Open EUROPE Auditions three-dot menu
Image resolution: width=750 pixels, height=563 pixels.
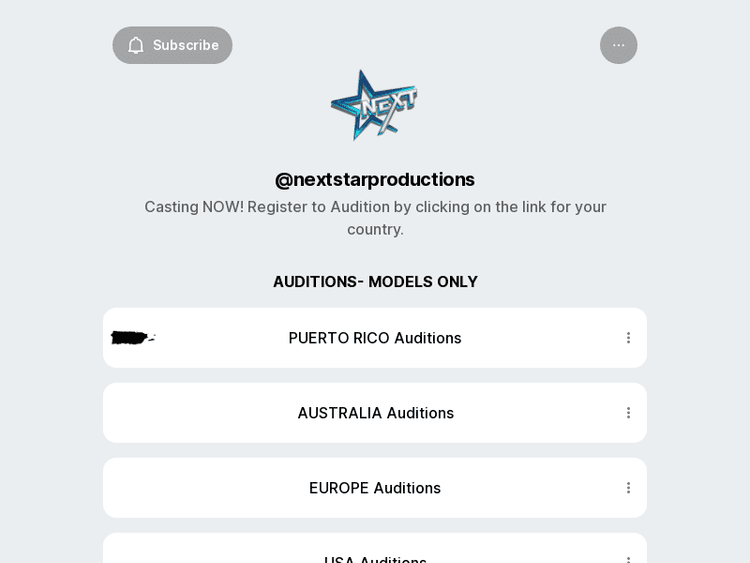pos(628,488)
